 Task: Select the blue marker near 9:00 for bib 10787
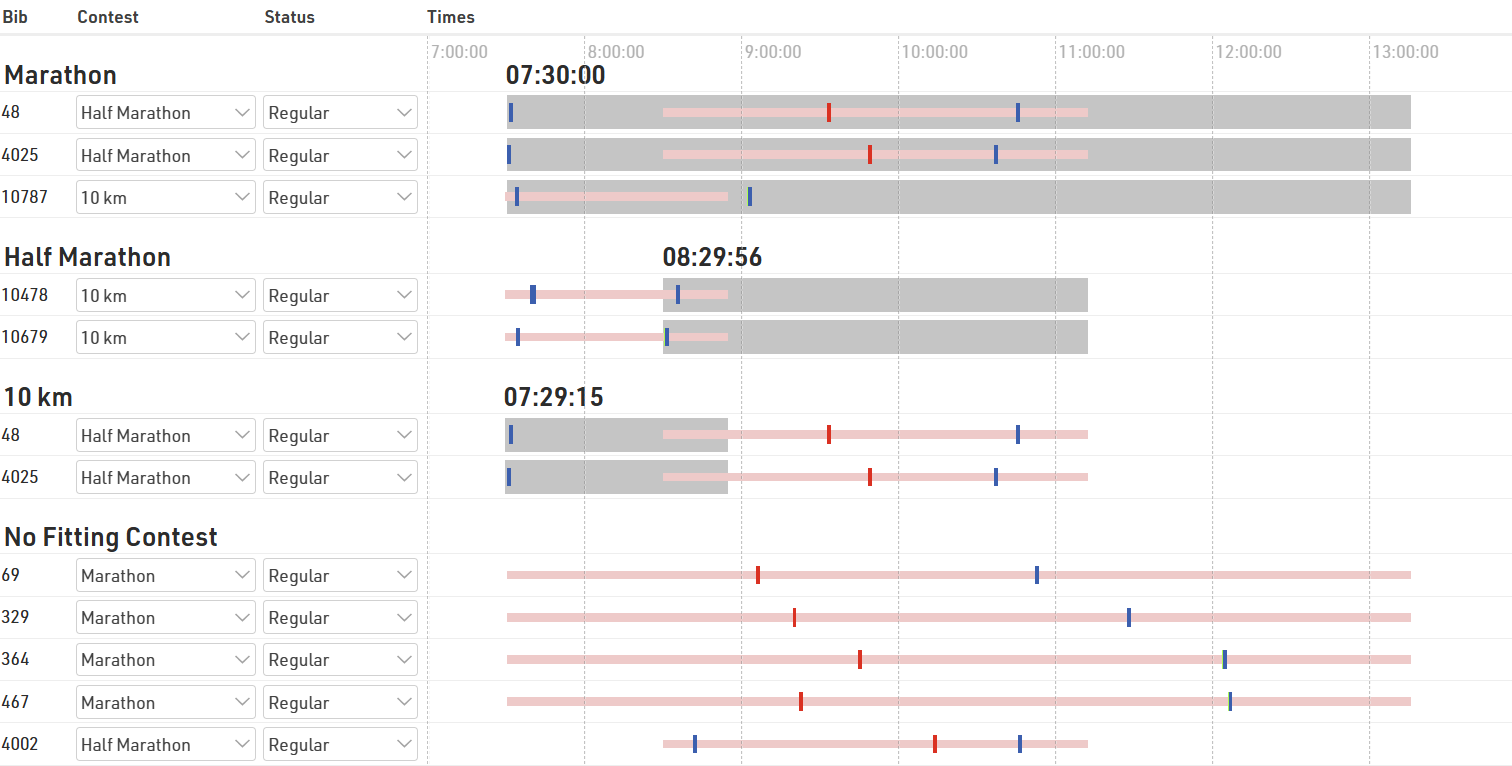point(750,197)
